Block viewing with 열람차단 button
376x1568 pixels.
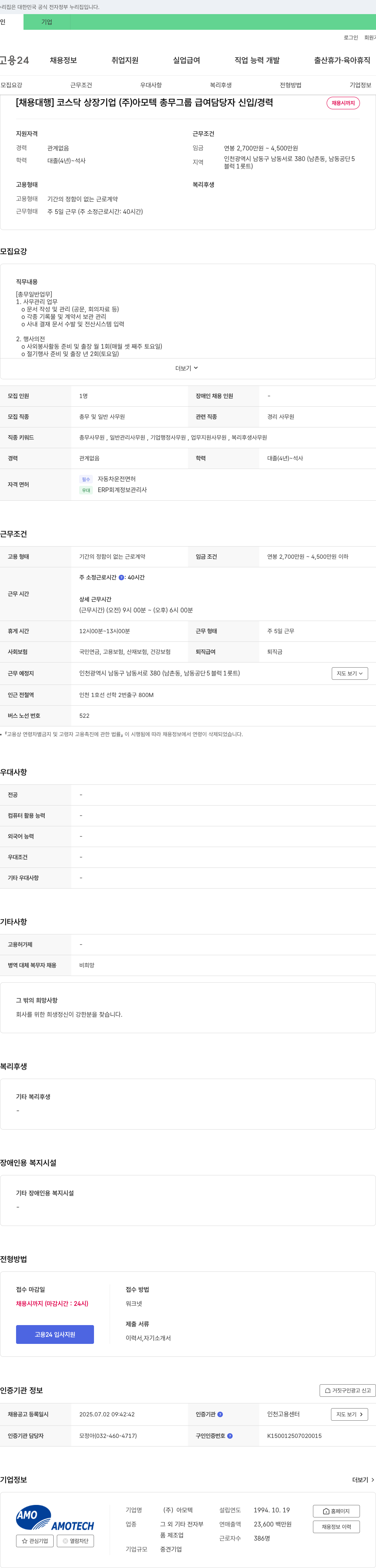[76, 1541]
